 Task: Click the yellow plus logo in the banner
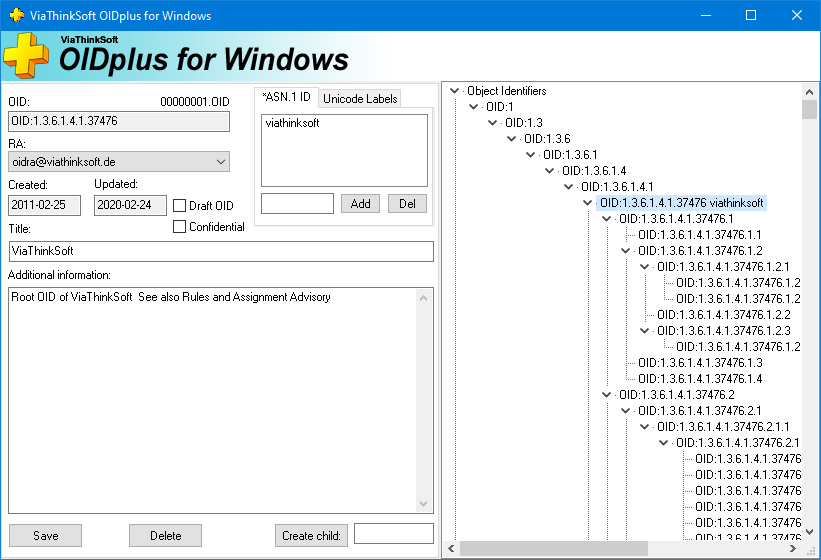coord(26,55)
